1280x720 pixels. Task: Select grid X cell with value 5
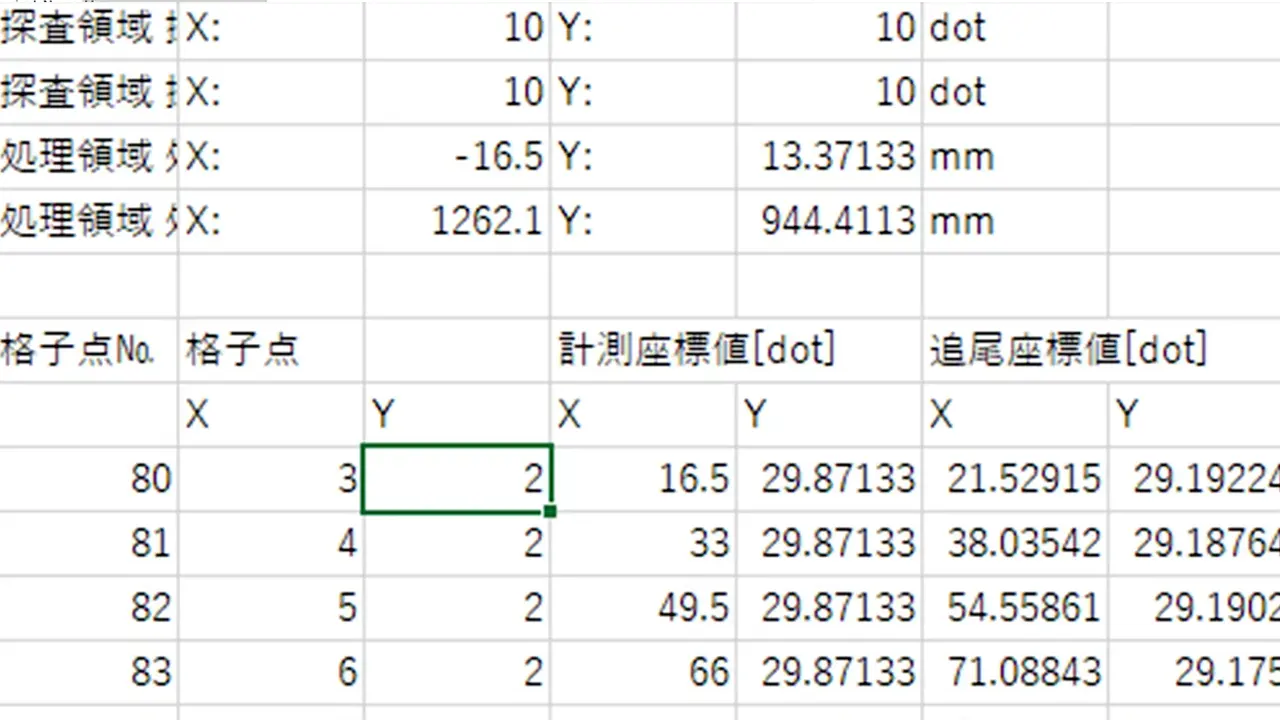point(271,607)
